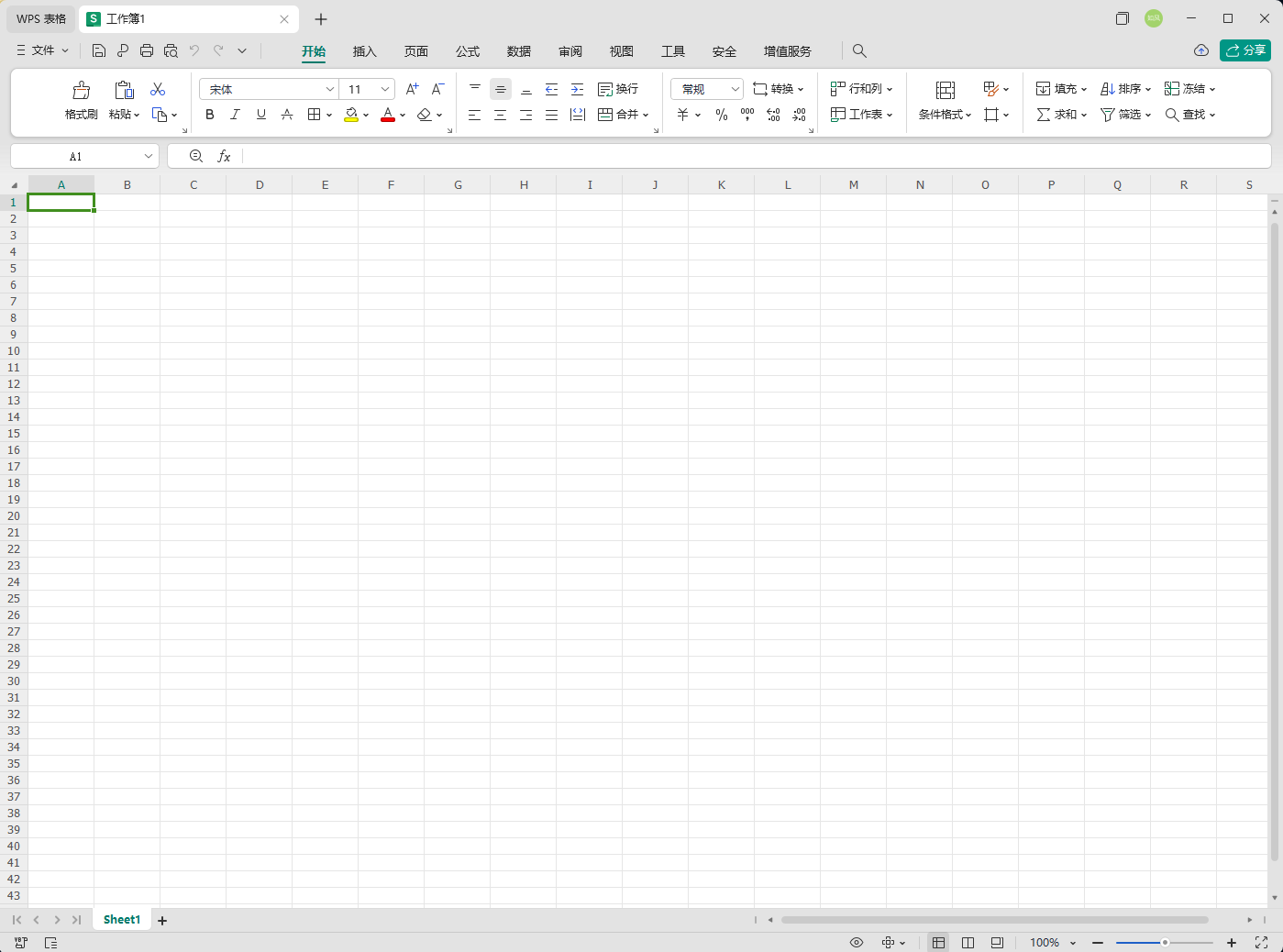Click the justify alignment icon
Image resolution: width=1283 pixels, height=952 pixels.
[551, 115]
